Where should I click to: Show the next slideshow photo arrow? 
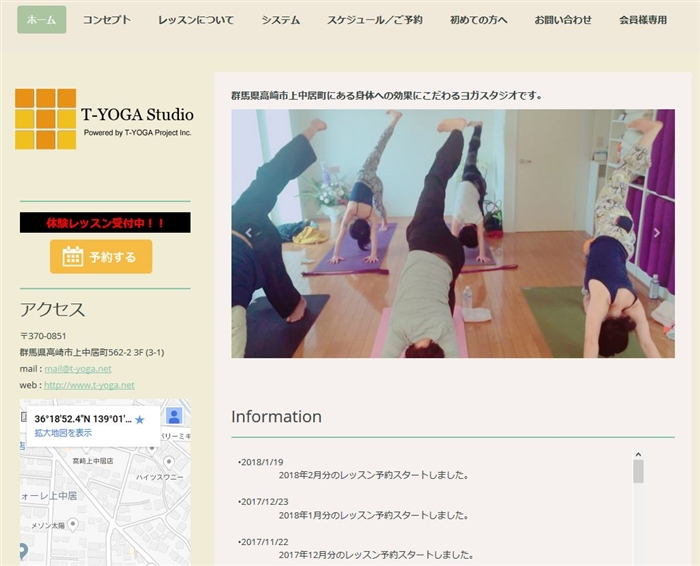[657, 232]
